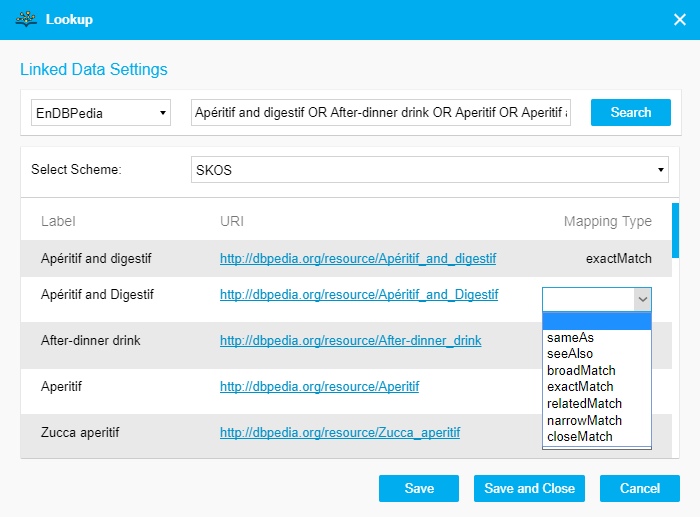The height and width of the screenshot is (517, 700).
Task: Select closeMatch mapping option
Action: pos(579,437)
